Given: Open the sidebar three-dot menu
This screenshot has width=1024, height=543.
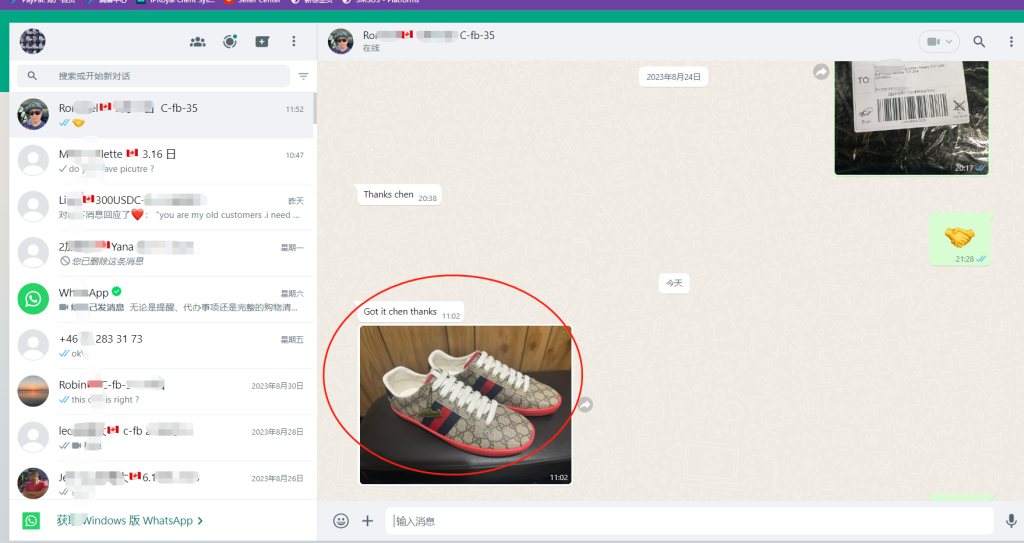Looking at the screenshot, I should [294, 42].
